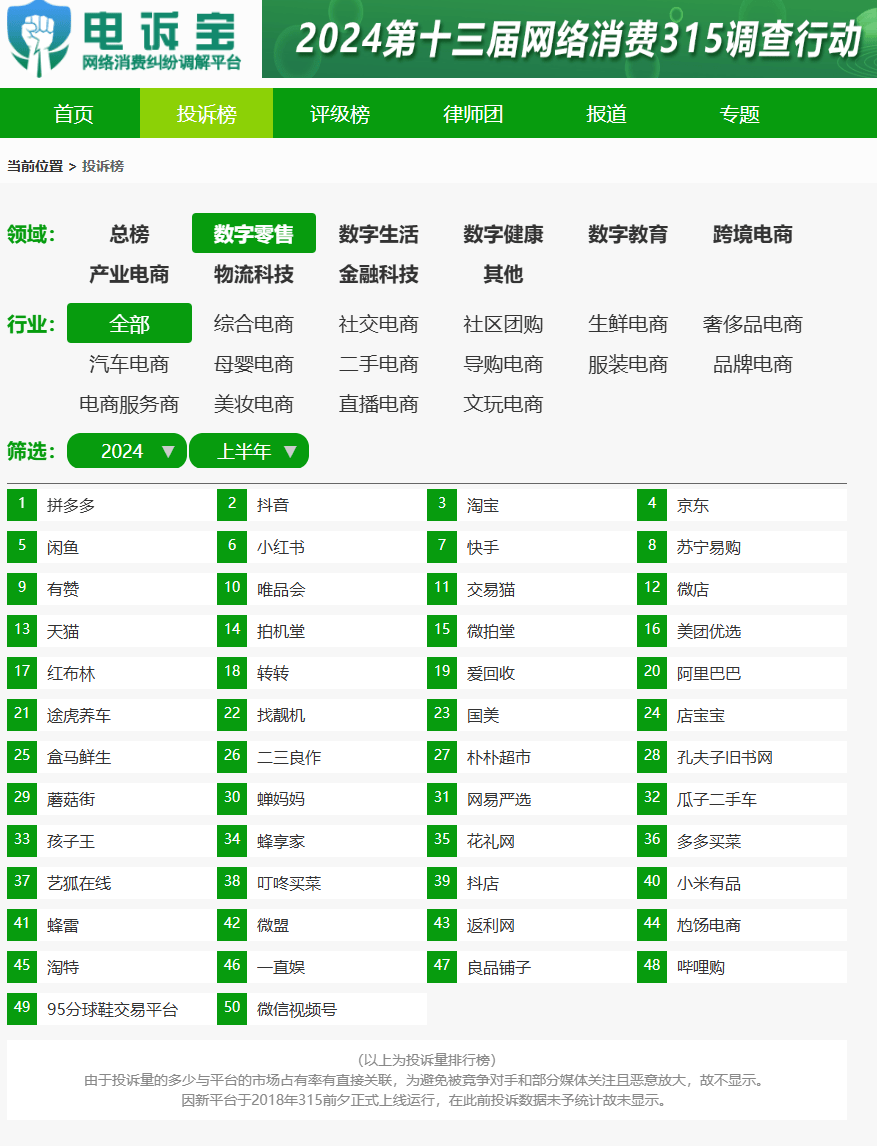Open the rank 2 entry 抖音

322,505
